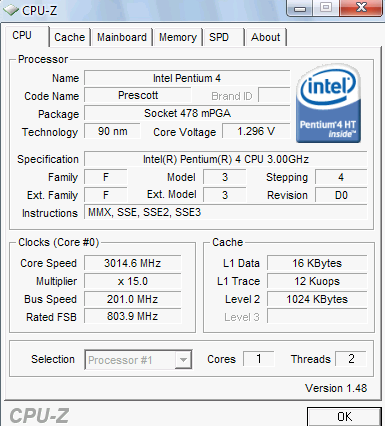
Task: Click the Specification field text
Action: click(x=226, y=159)
